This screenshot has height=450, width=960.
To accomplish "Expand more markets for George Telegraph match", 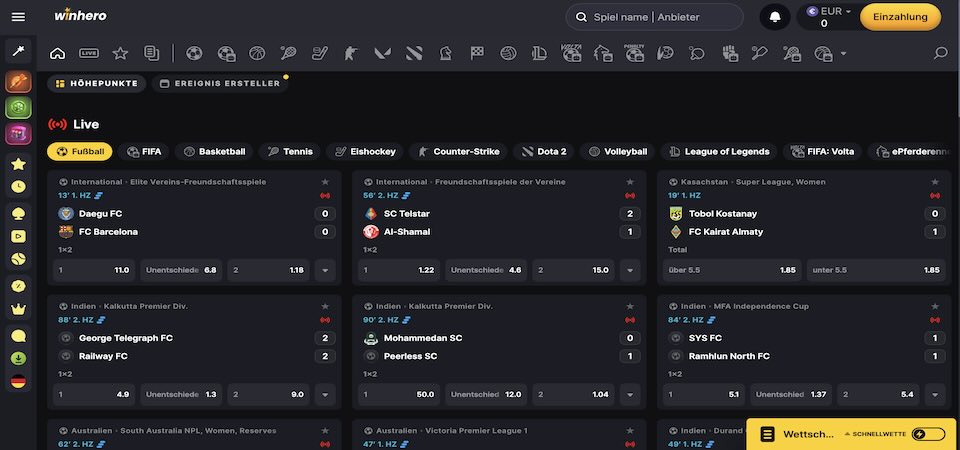I will pos(325,394).
